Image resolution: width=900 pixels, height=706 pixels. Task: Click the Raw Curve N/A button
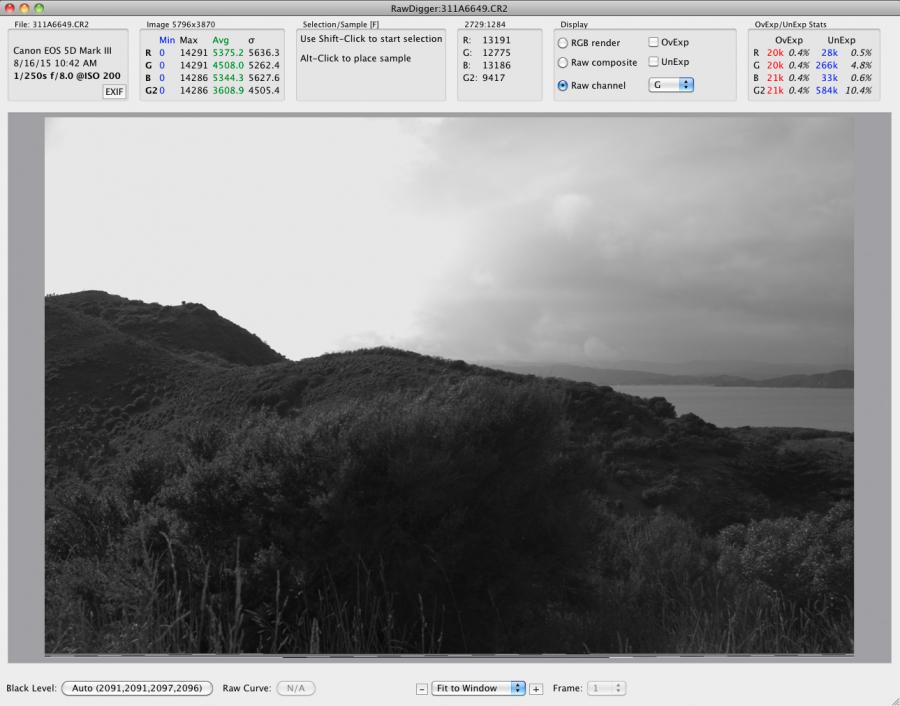(x=295, y=688)
